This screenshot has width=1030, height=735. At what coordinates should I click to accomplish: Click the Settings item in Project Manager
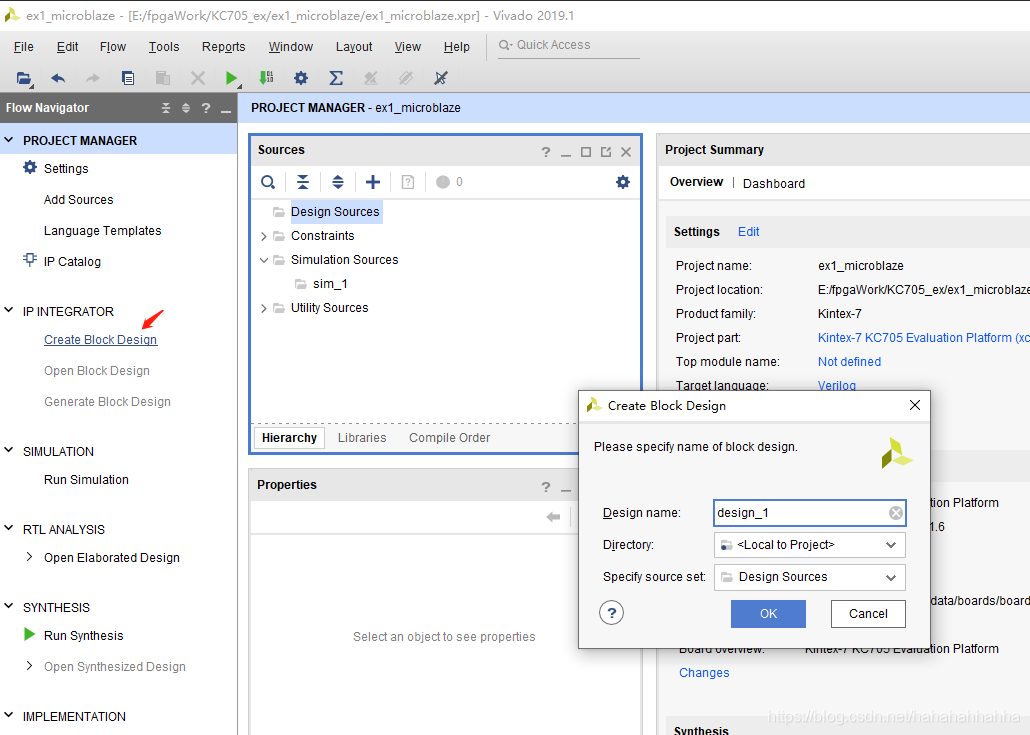[x=66, y=169]
